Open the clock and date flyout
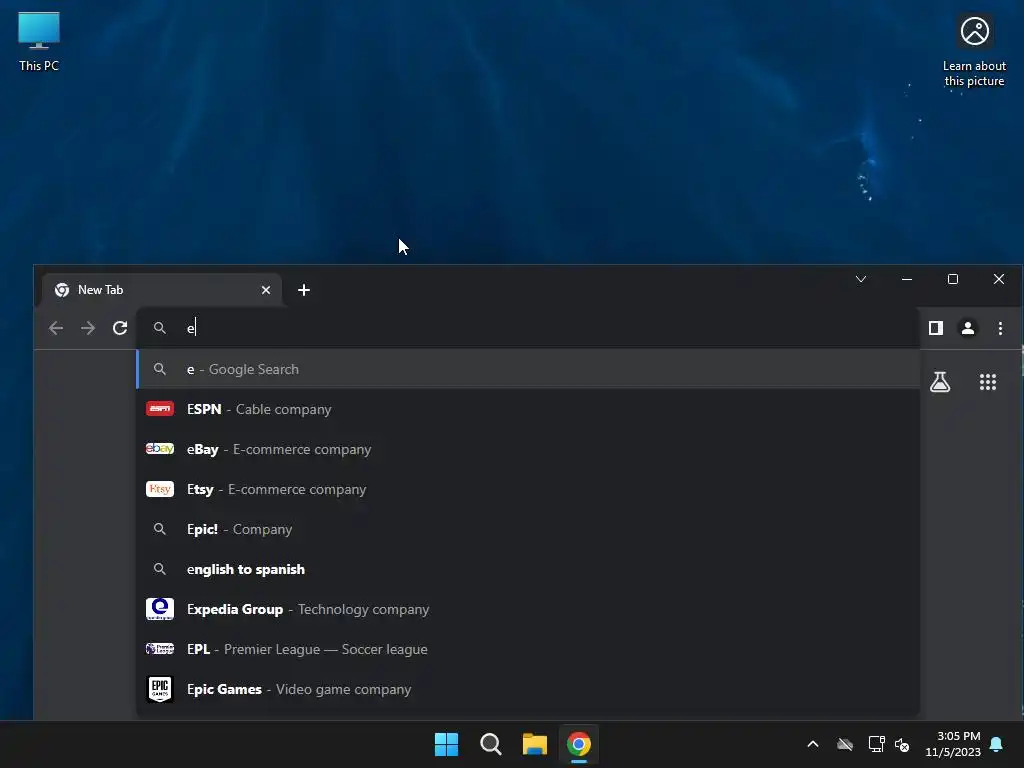The height and width of the screenshot is (768, 1024). click(x=953, y=744)
